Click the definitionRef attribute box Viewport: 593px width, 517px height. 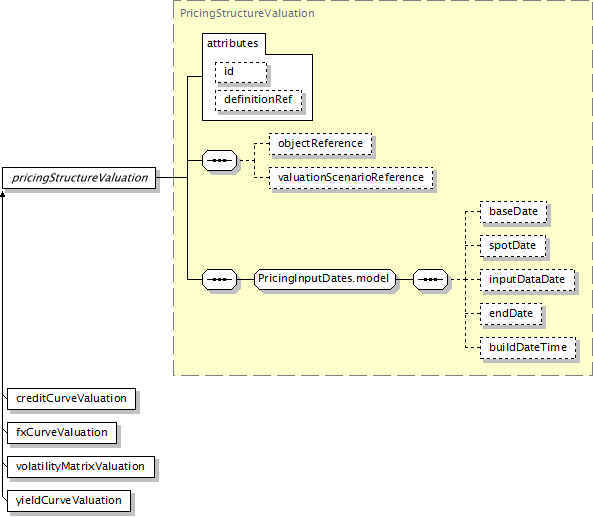click(x=259, y=100)
